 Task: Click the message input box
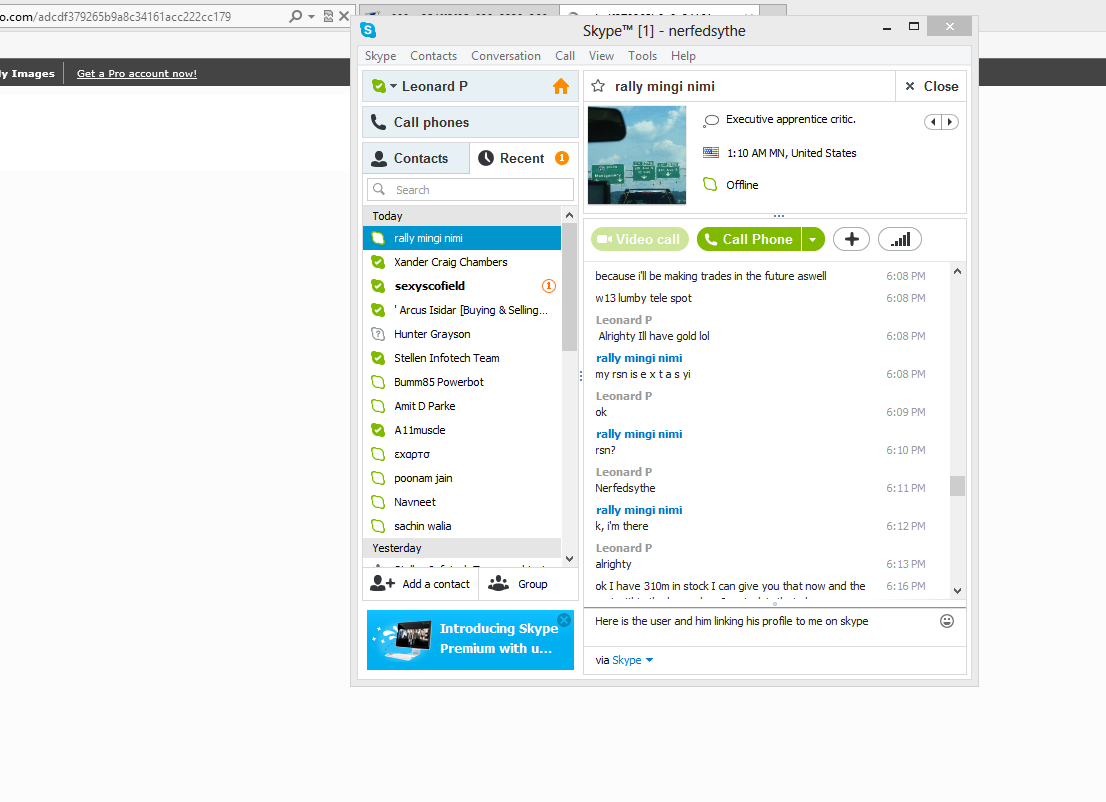click(765, 626)
